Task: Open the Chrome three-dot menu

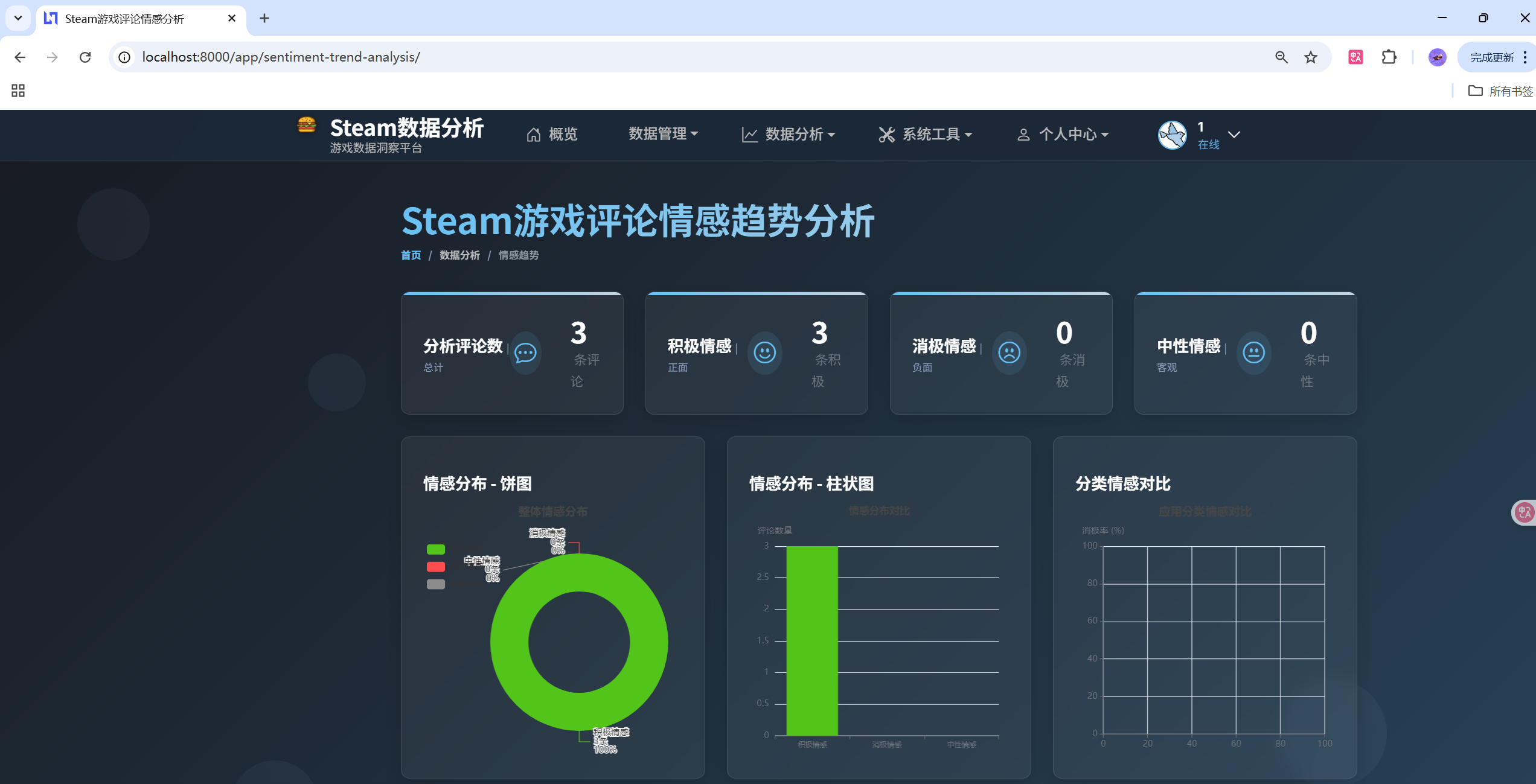Action: tap(1525, 57)
